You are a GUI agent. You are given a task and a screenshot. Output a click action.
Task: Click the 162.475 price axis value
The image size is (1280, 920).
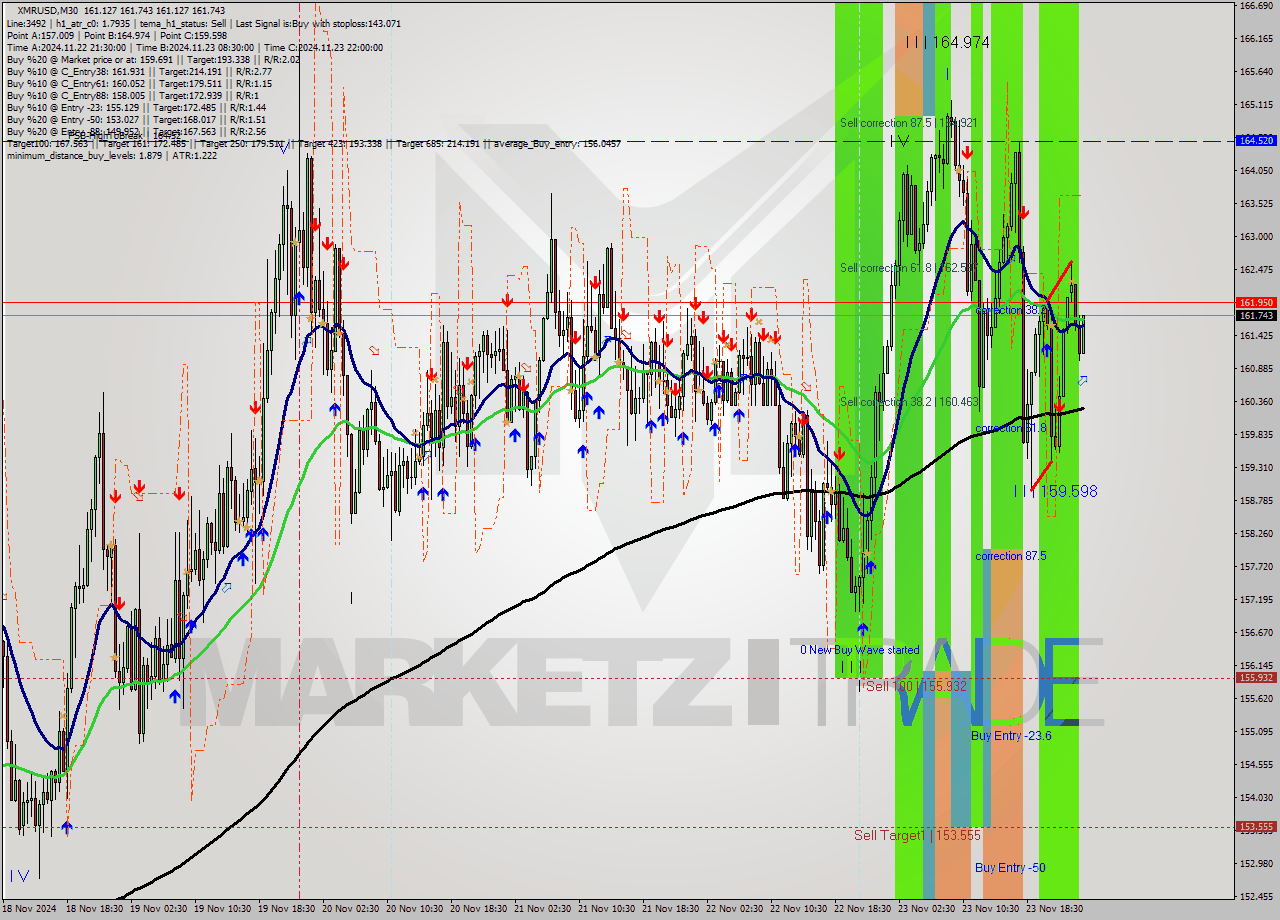click(x=1256, y=270)
